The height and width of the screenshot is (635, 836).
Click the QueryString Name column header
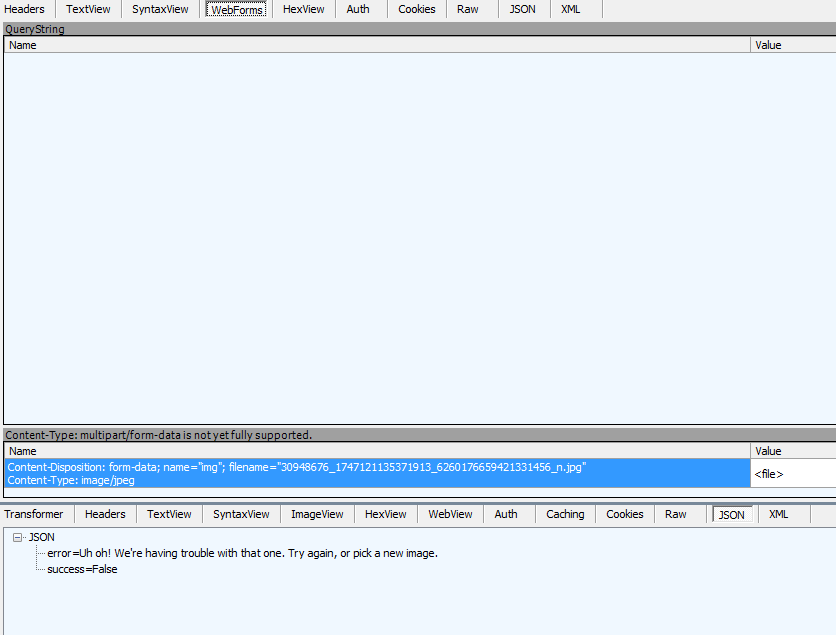[377, 45]
